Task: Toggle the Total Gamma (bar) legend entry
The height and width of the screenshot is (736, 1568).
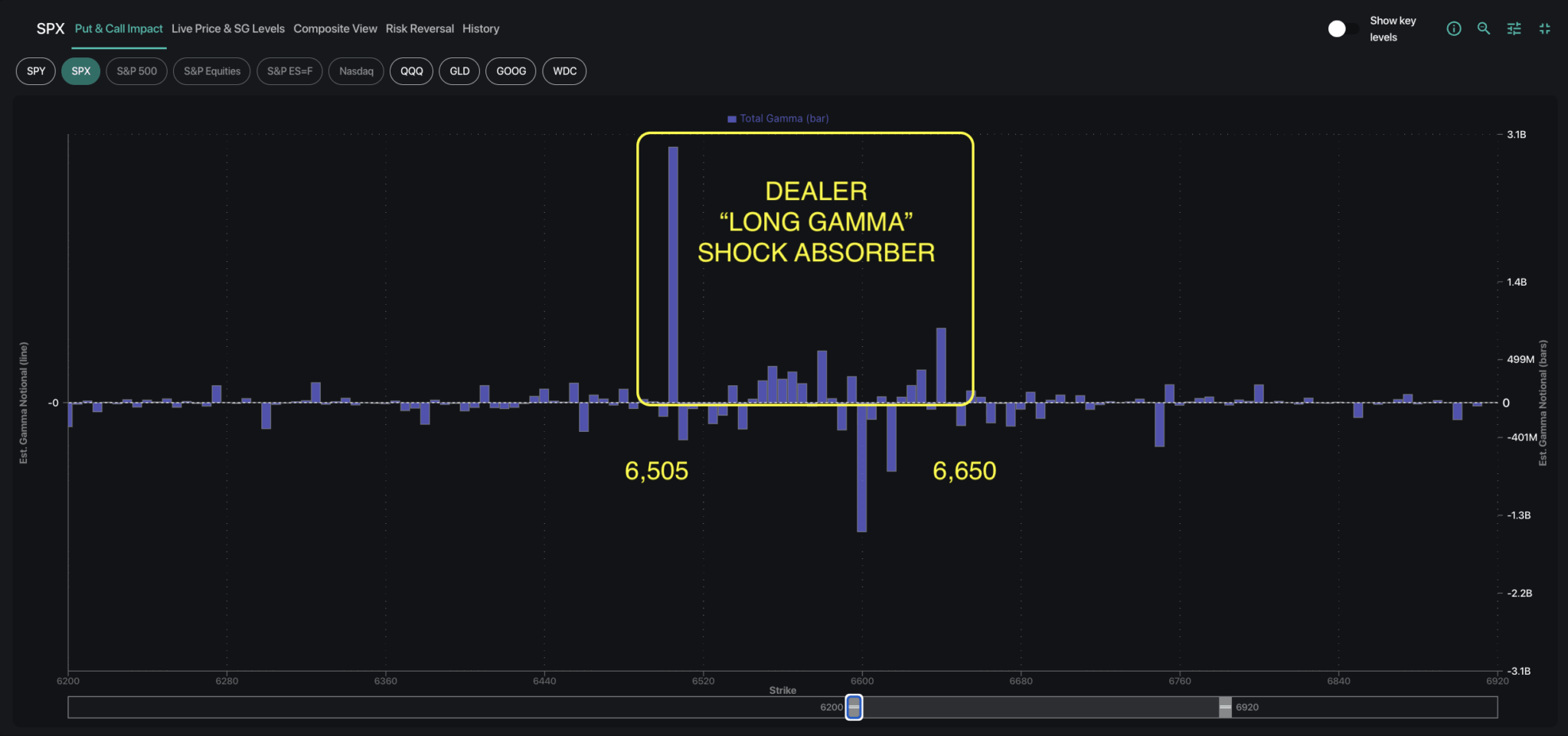Action: click(x=776, y=119)
